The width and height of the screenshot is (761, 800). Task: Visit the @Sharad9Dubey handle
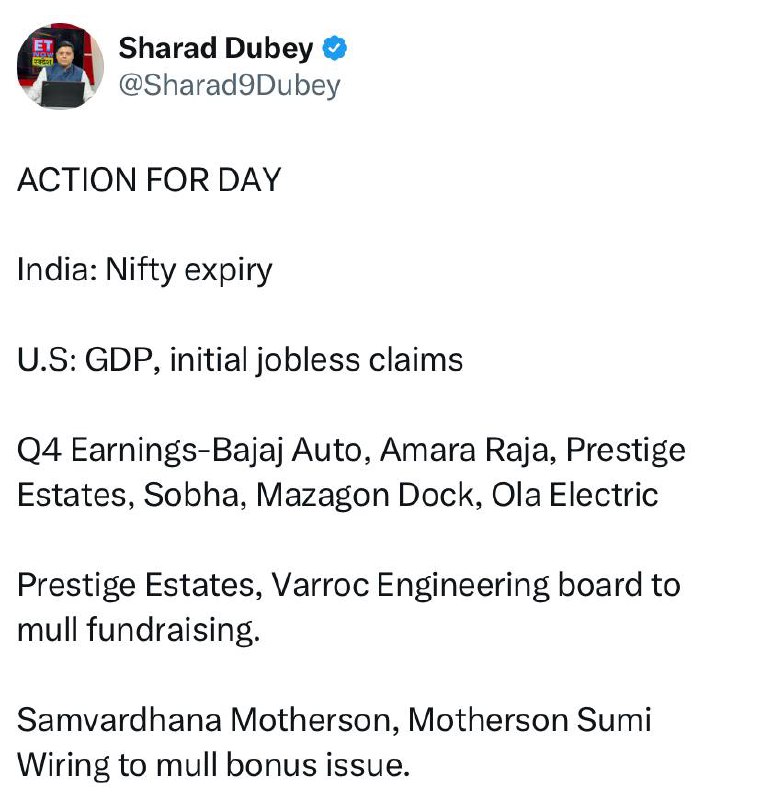230,85
